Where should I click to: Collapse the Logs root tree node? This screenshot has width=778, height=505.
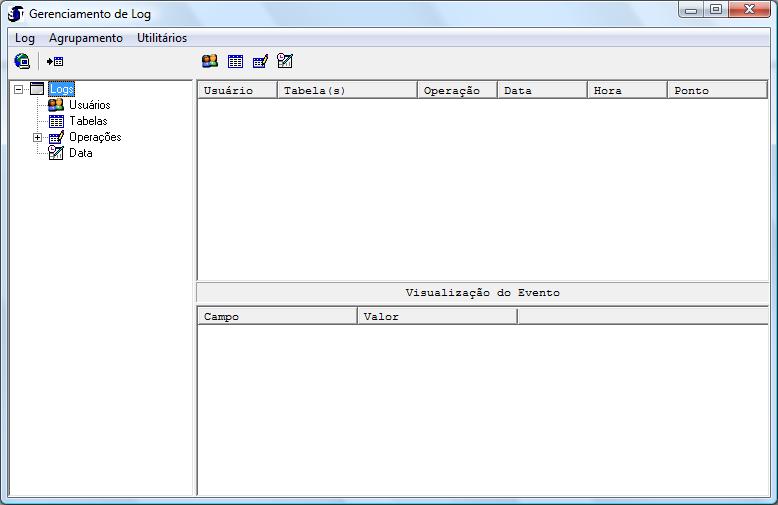19,89
